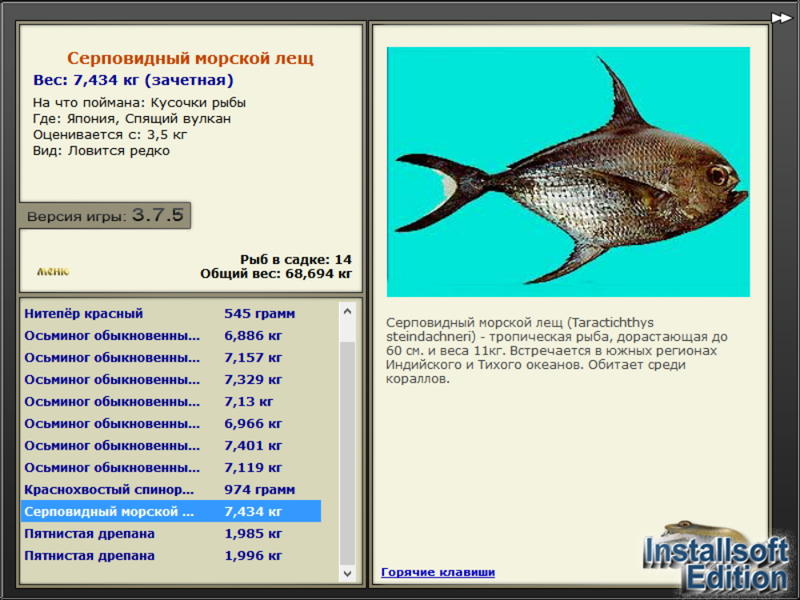
Task: Click the fish list scrollbar thumb
Action: [x=347, y=454]
